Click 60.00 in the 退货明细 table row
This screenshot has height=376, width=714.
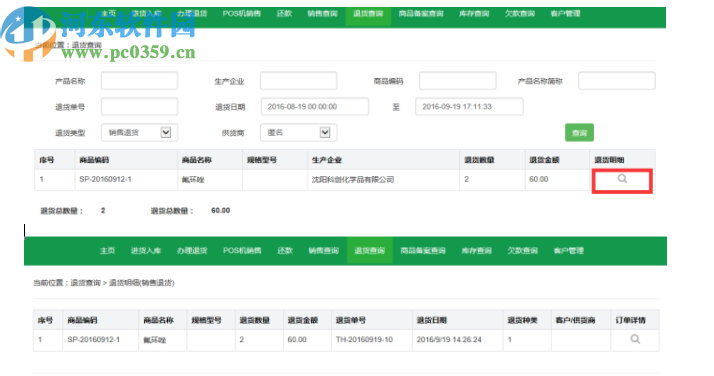click(297, 340)
